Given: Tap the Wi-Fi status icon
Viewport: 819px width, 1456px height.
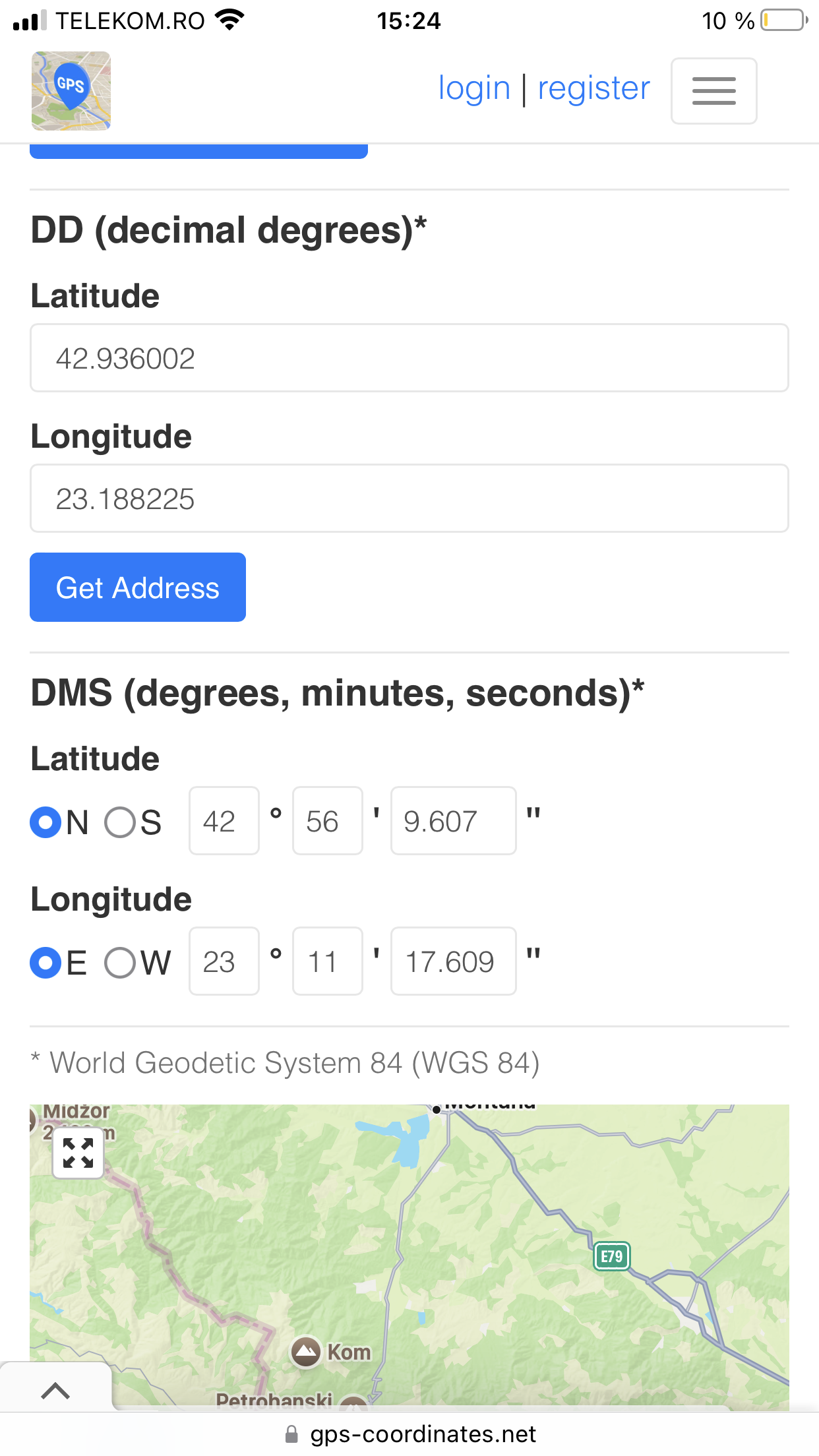Looking at the screenshot, I should pyautogui.click(x=229, y=20).
